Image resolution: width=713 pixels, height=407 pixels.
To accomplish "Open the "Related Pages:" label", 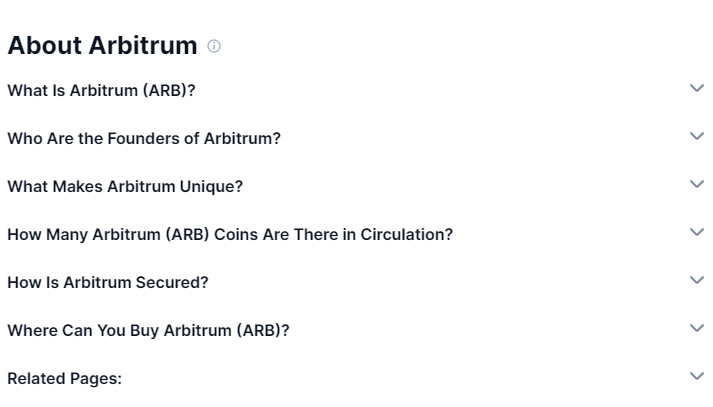I will pyautogui.click(x=64, y=378).
